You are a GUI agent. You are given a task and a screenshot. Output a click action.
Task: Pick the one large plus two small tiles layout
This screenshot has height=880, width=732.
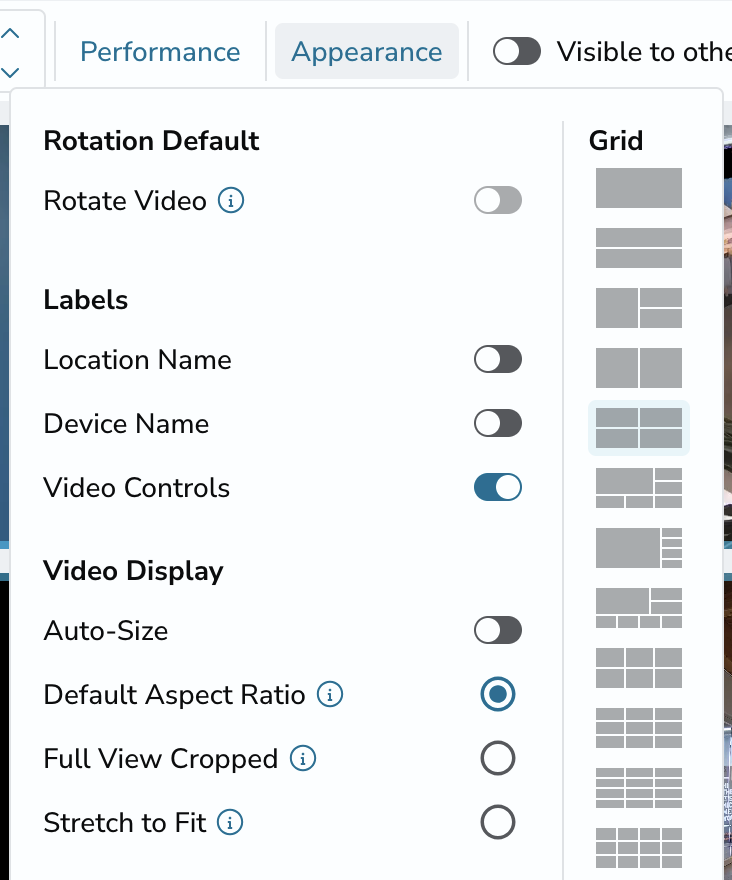[x=639, y=308]
